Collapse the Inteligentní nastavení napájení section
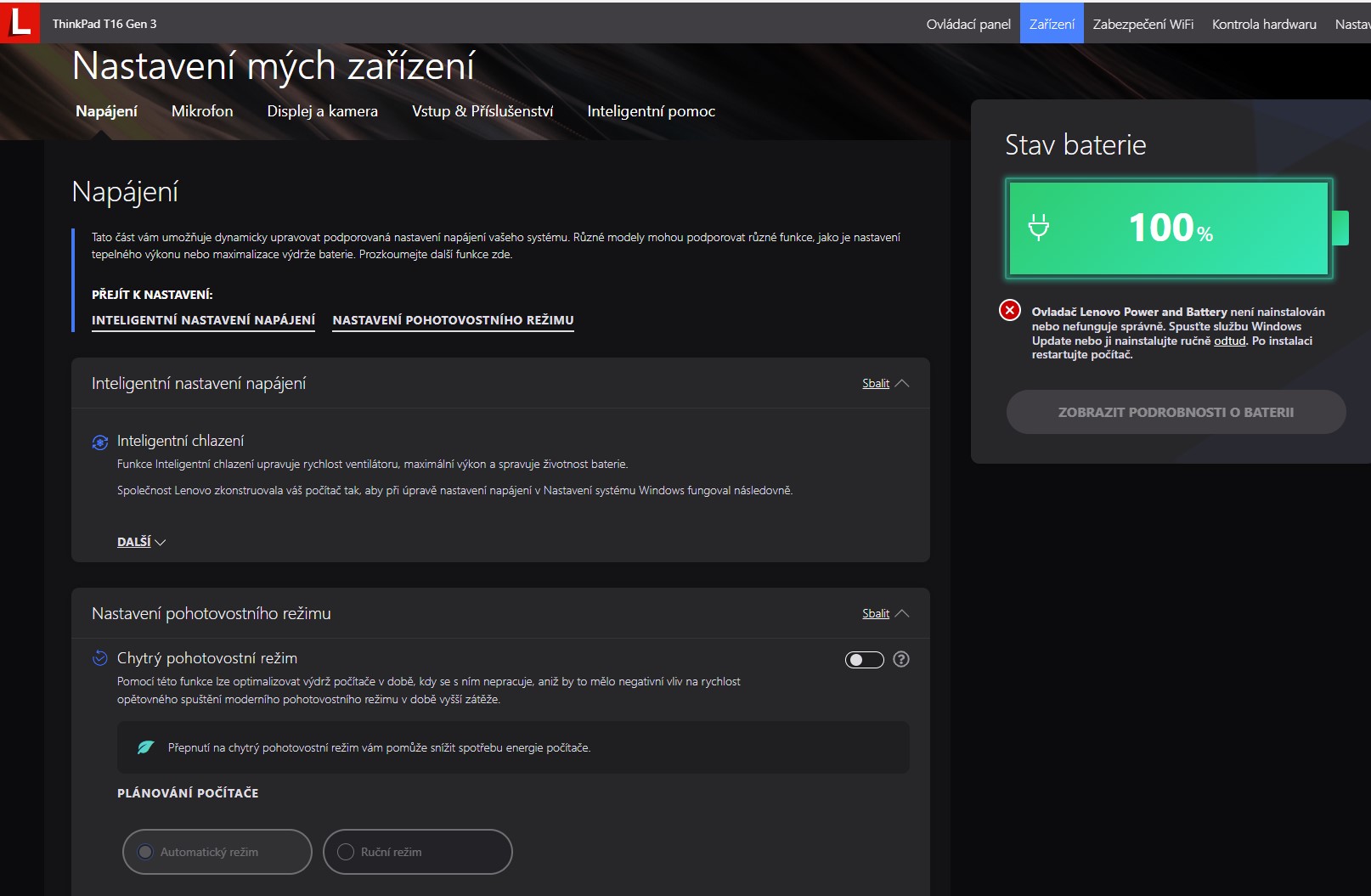Screen dimensions: 1371x896 884,384
